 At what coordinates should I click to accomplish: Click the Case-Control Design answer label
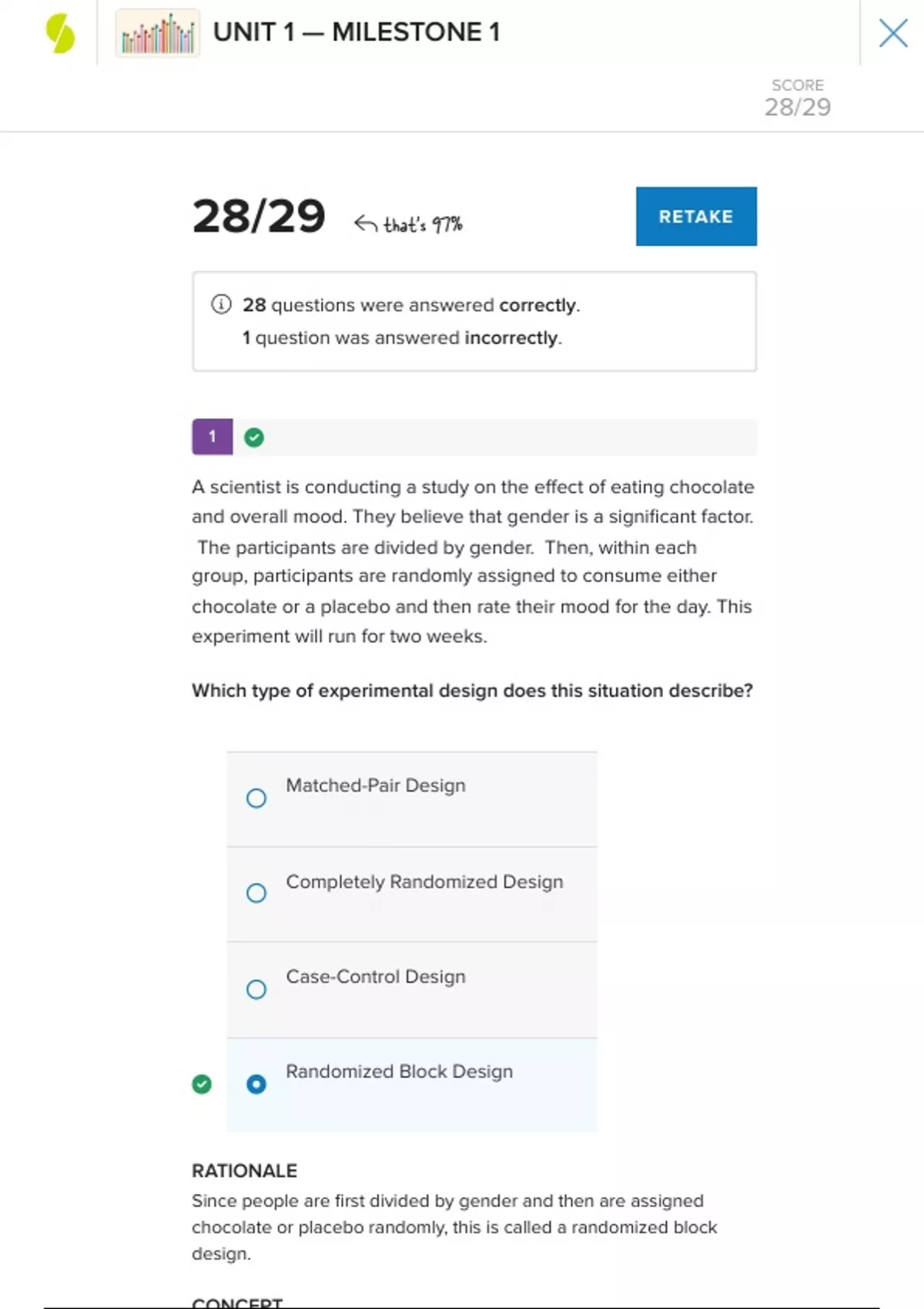click(376, 976)
